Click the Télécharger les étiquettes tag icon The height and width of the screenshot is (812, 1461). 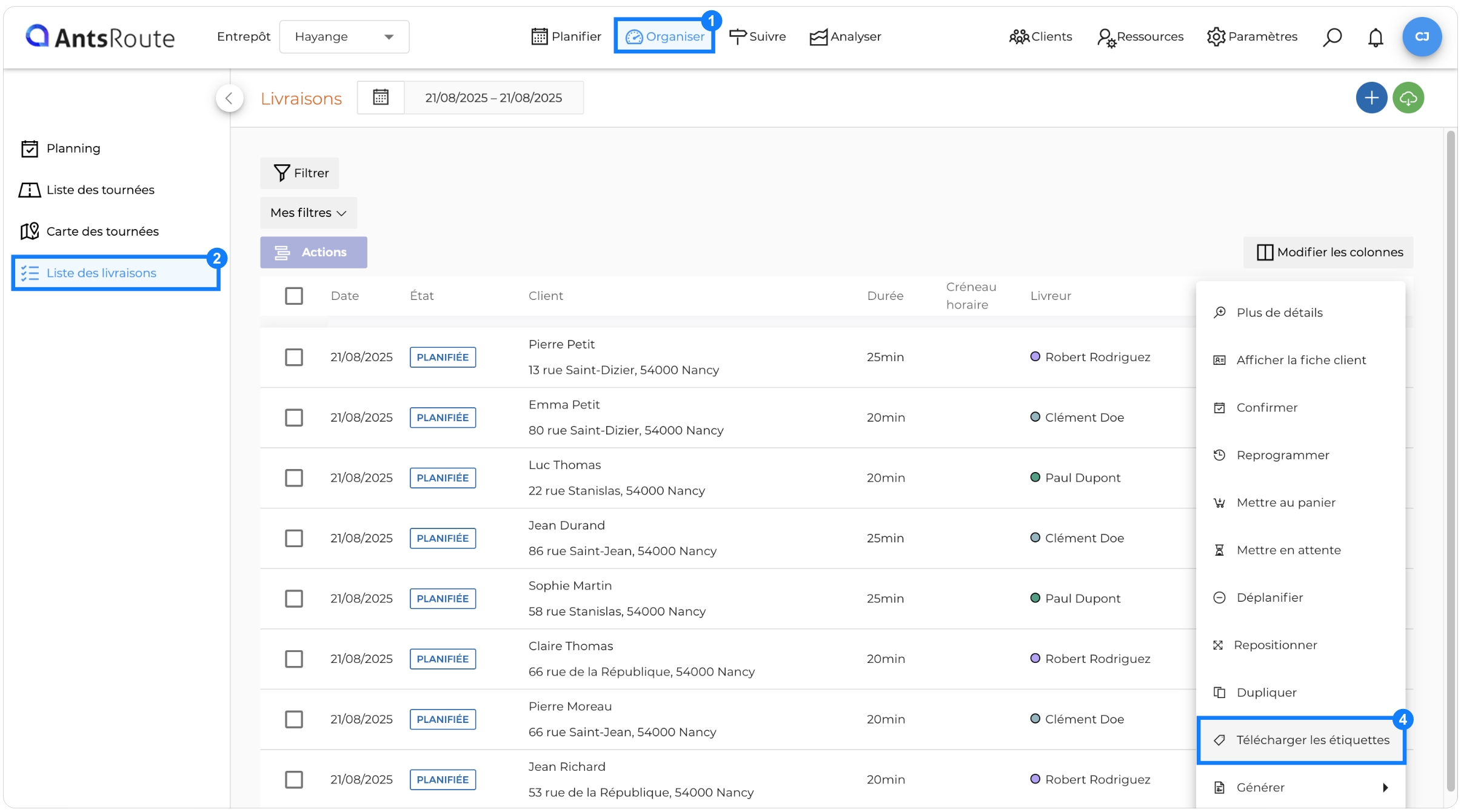pyautogui.click(x=1219, y=740)
